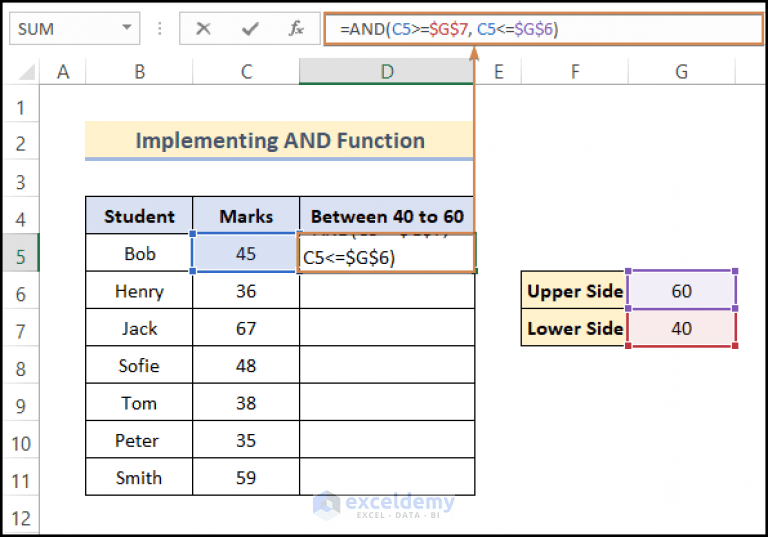Select column A header
Screen dimensions: 768x537
(63, 72)
